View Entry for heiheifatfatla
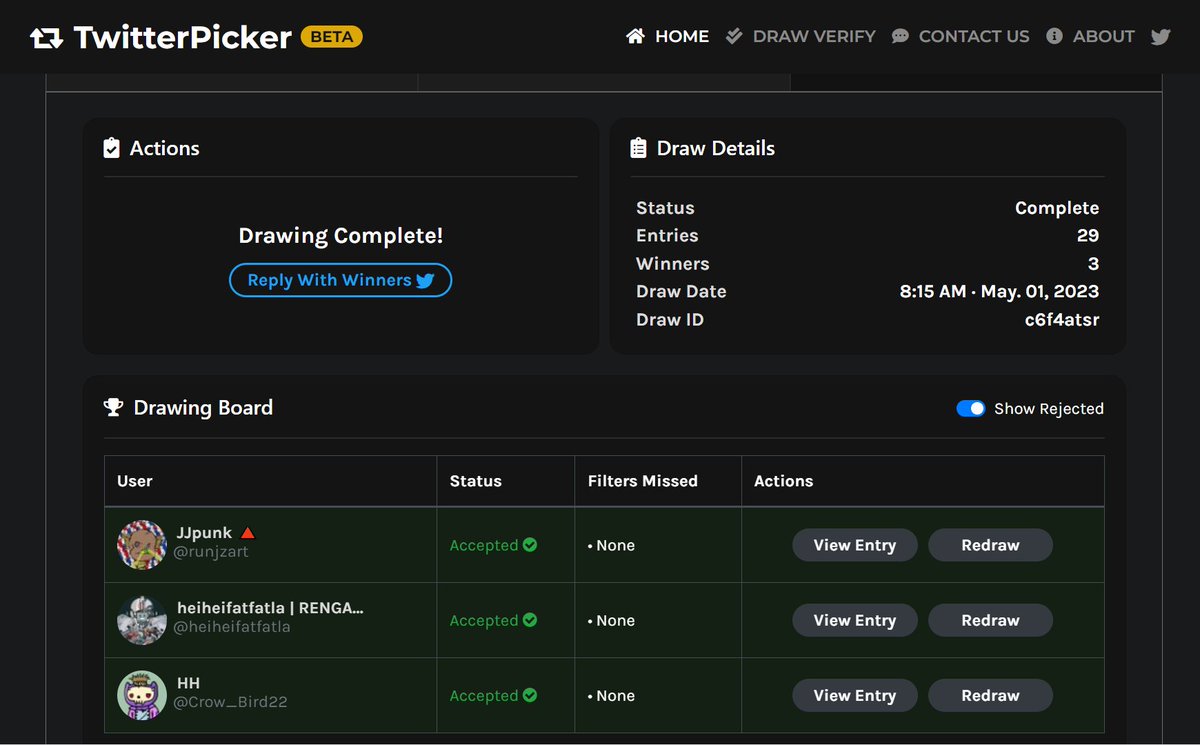The width and height of the screenshot is (1200, 745). [855, 620]
